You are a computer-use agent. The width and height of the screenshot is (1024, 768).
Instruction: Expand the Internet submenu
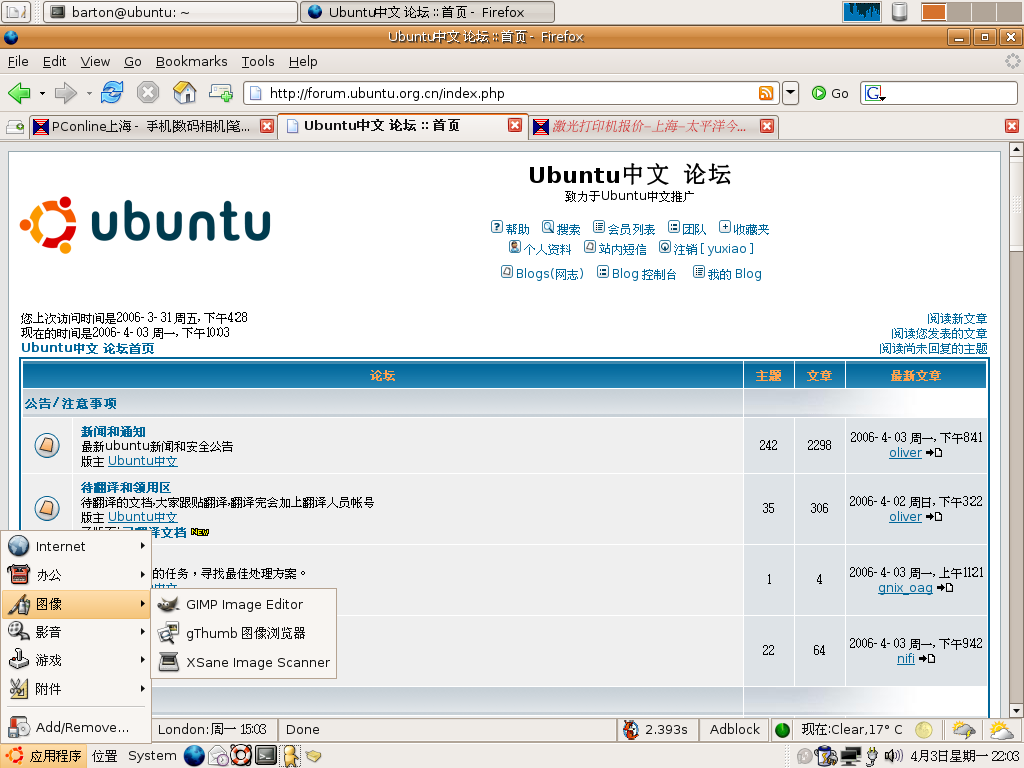pos(76,546)
